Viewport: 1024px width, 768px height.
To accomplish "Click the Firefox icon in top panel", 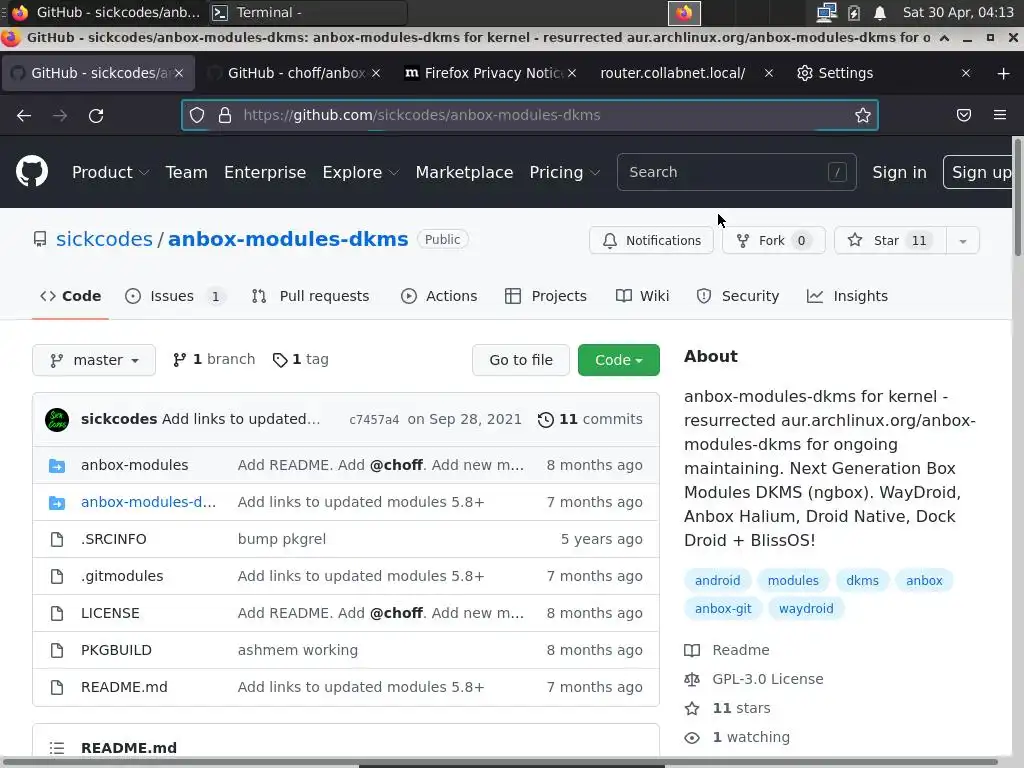I will pos(684,12).
